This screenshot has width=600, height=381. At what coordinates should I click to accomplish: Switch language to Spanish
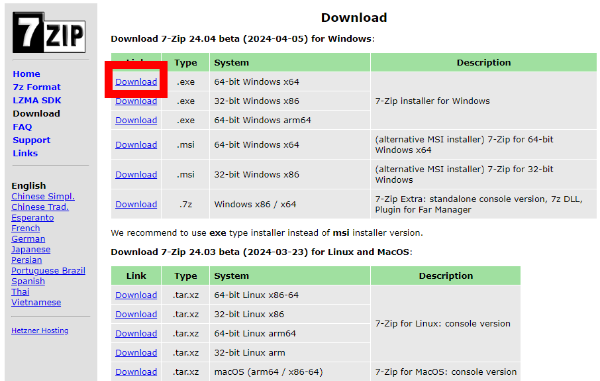(x=28, y=281)
